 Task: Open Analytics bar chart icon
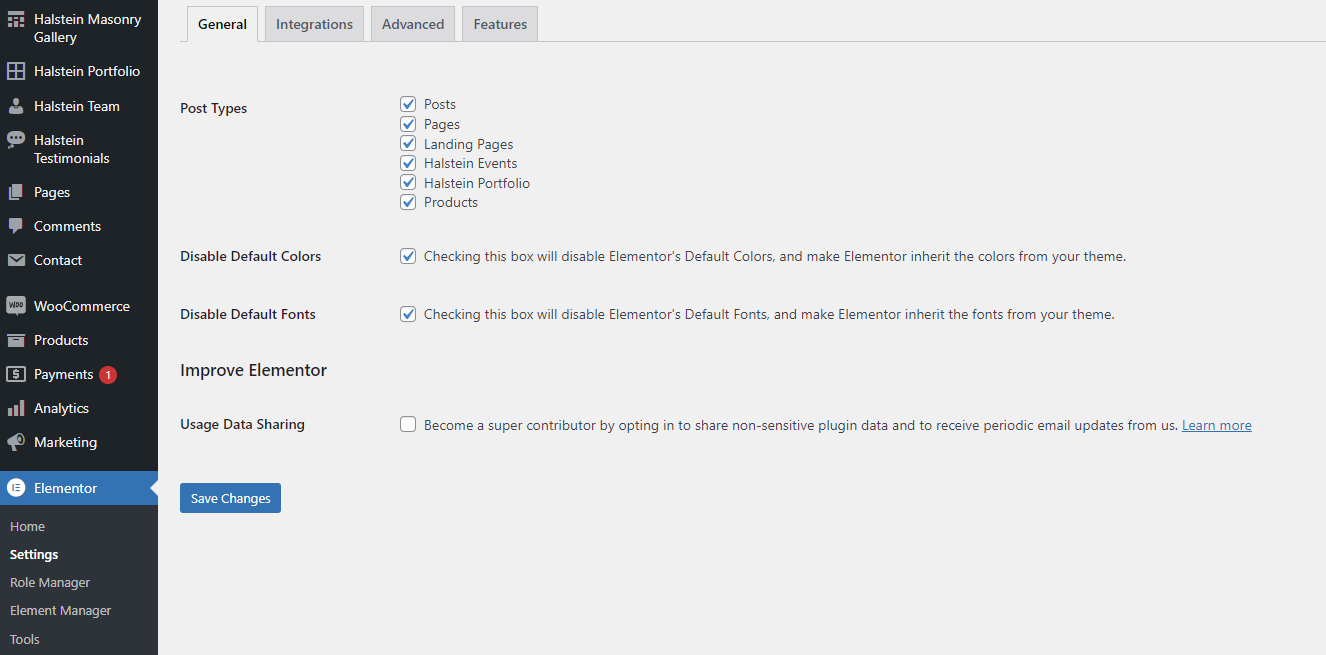16,408
